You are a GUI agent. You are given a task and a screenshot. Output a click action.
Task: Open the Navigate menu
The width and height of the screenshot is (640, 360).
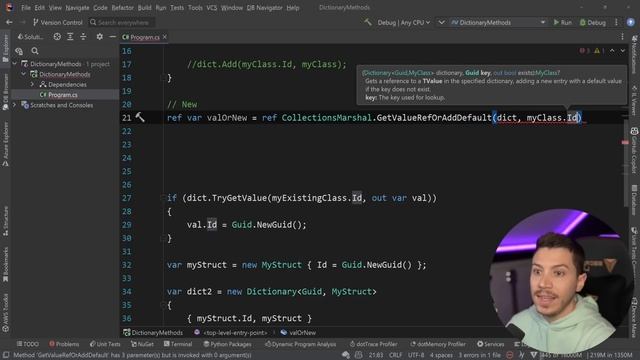pos(77,7)
